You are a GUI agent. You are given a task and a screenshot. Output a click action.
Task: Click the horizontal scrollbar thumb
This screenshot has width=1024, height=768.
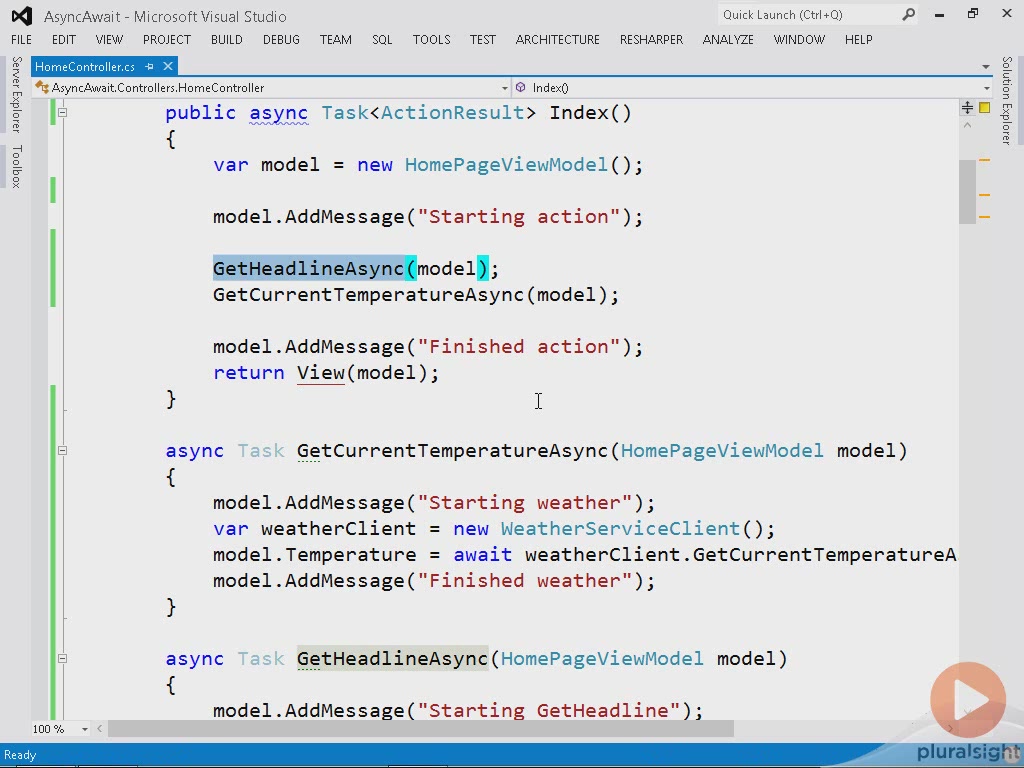click(x=421, y=729)
